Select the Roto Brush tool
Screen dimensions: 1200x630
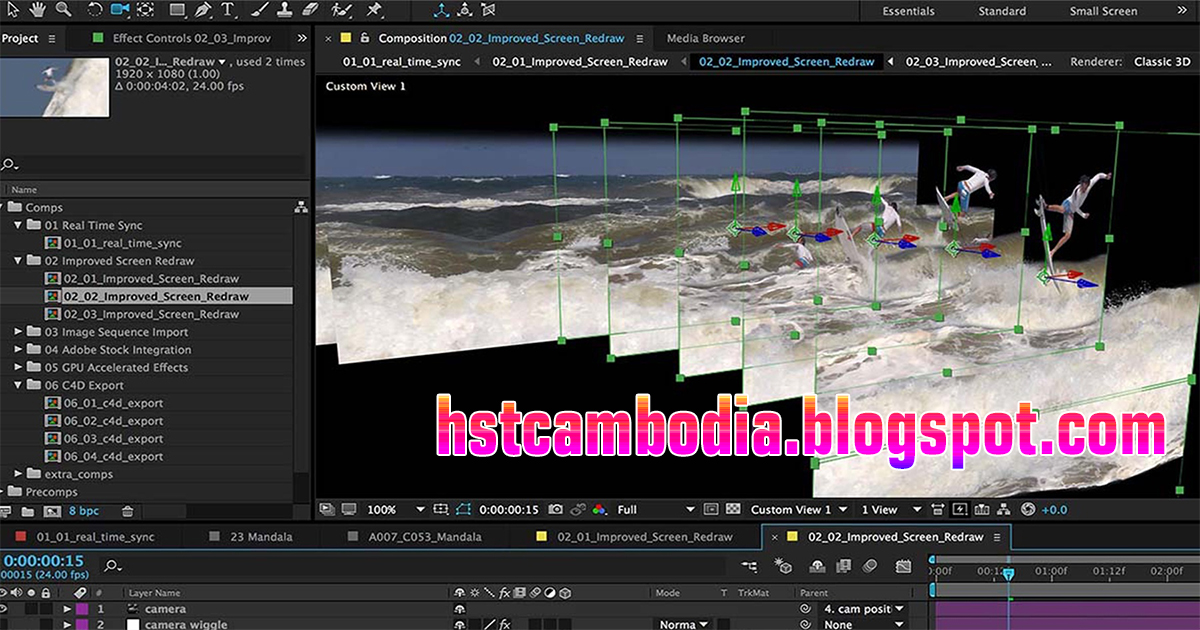pos(341,10)
